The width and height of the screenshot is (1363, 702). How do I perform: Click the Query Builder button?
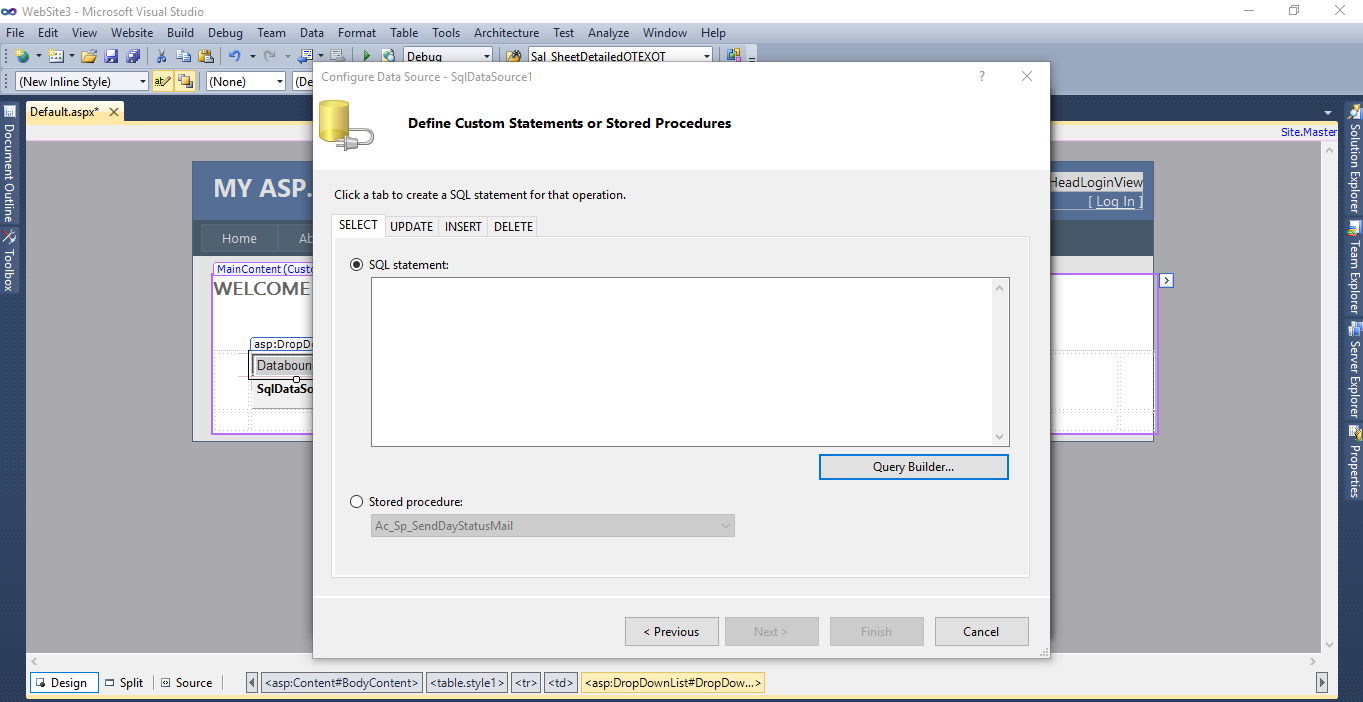pyautogui.click(x=913, y=466)
